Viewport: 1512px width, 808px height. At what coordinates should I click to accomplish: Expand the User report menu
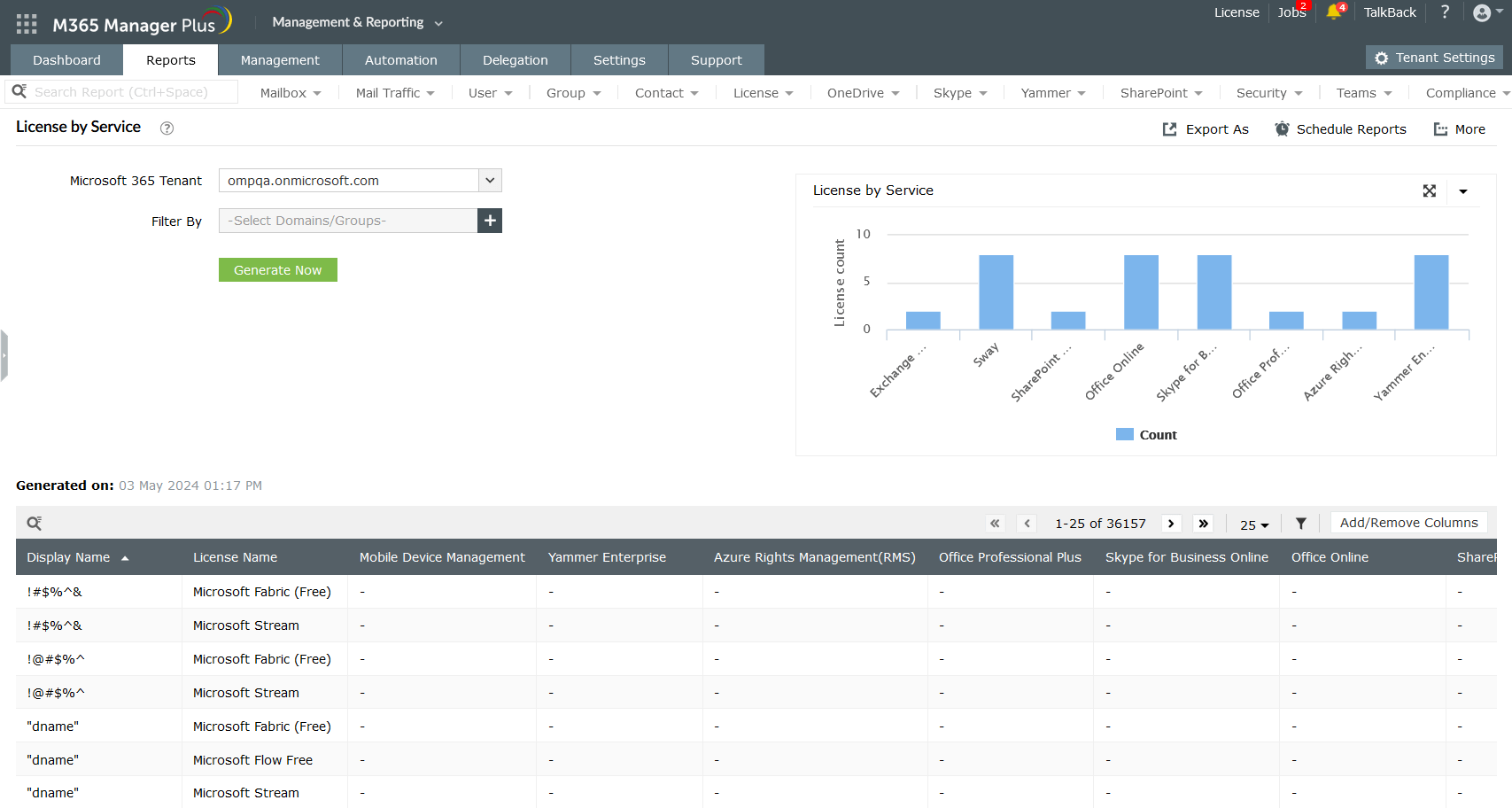491,93
